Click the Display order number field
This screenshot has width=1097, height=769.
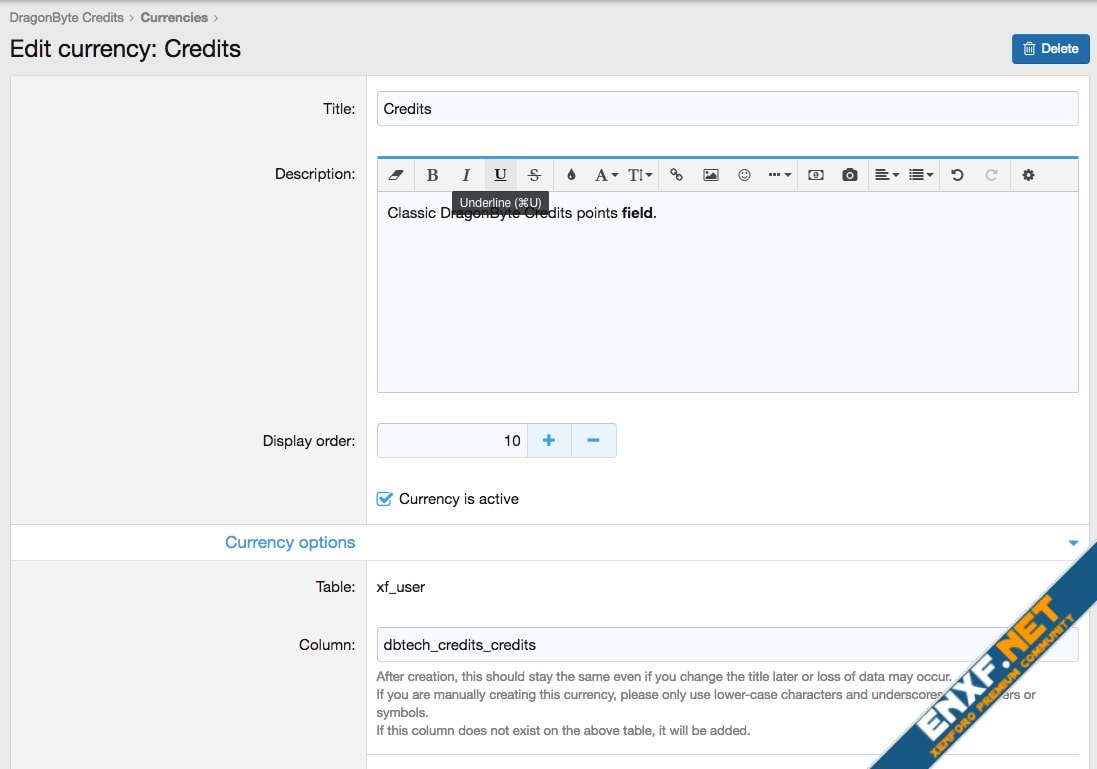(452, 441)
